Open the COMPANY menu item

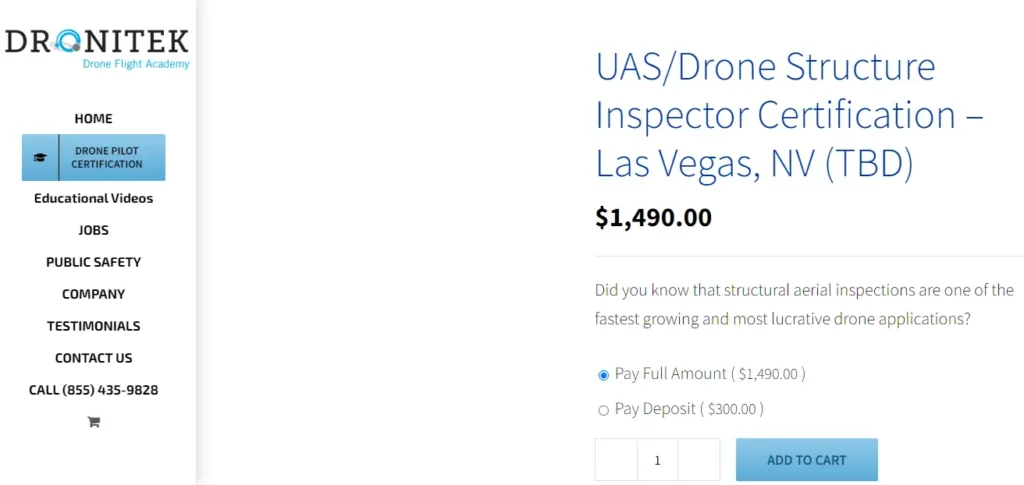click(x=94, y=294)
